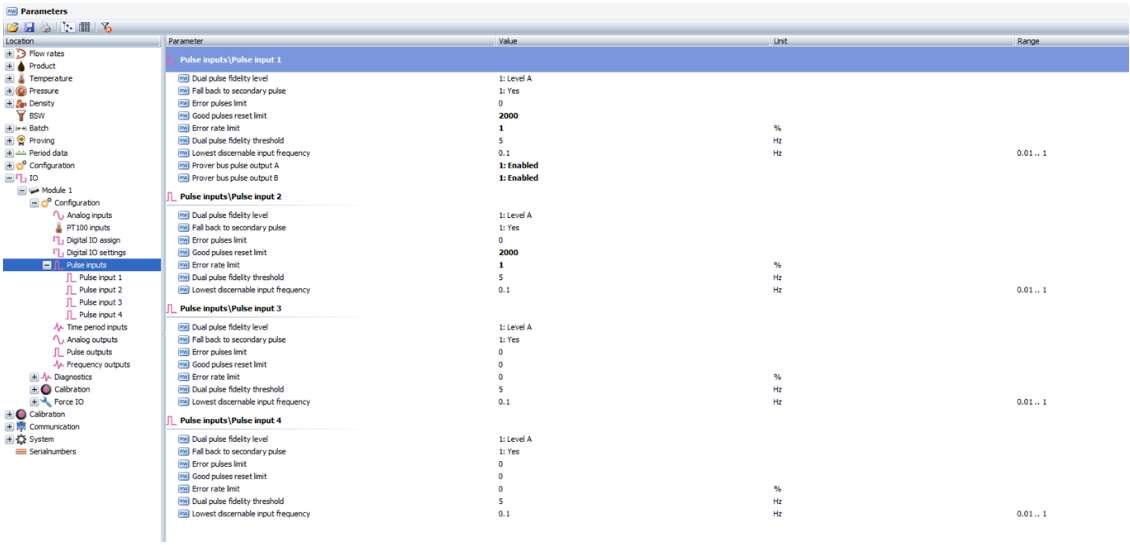Select the Proving medal icon

pyautogui.click(x=22, y=141)
